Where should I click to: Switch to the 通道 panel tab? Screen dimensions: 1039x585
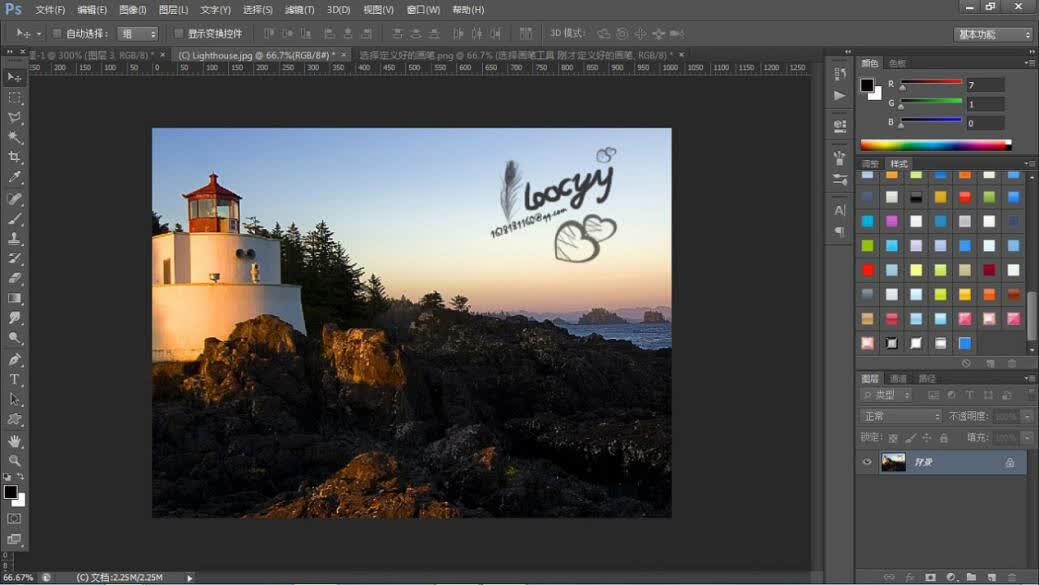tap(899, 378)
